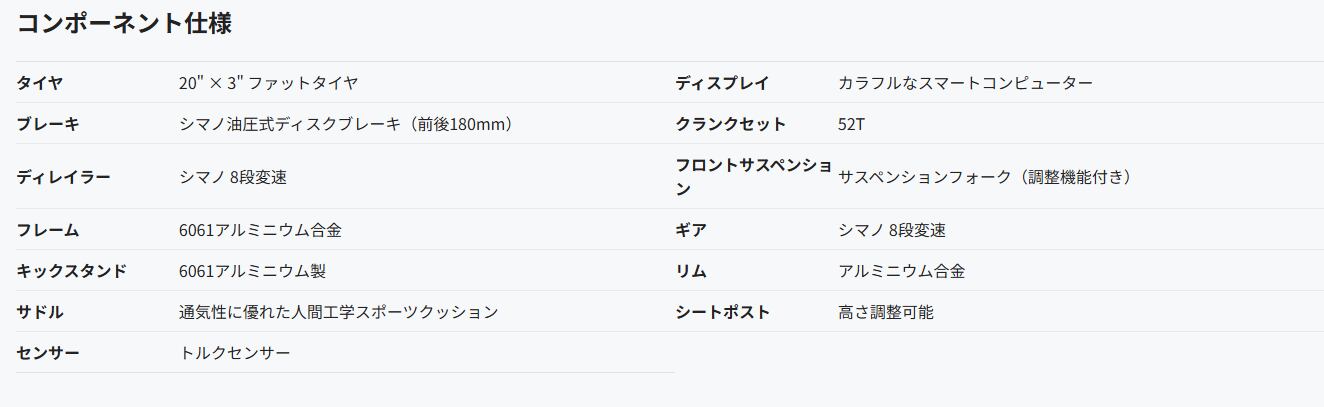Click the ディスプレイ spec label
This screenshot has height=407, width=1324.
pos(722,83)
